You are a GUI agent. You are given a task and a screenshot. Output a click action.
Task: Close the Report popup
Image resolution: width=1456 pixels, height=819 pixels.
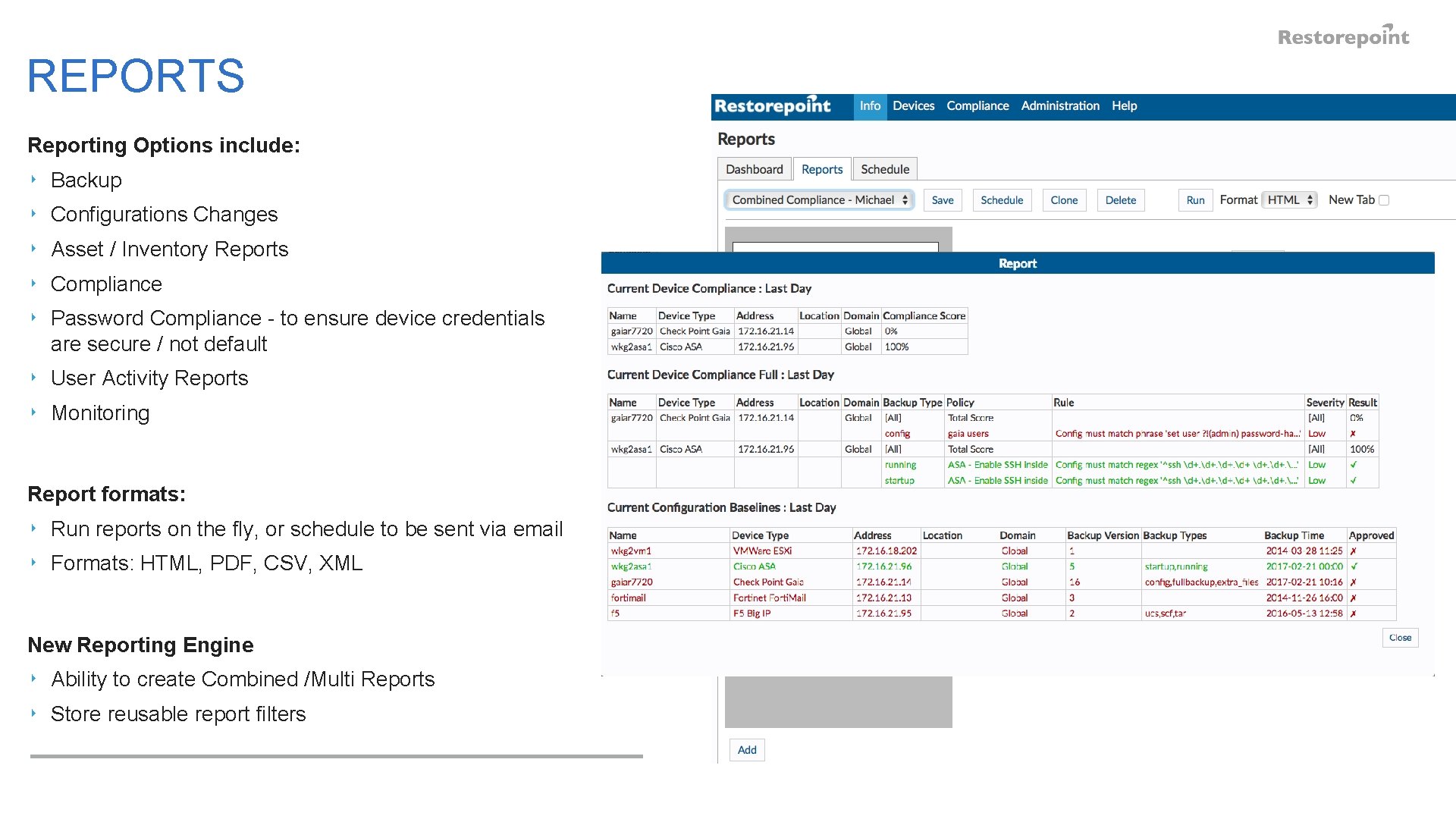tap(1400, 638)
